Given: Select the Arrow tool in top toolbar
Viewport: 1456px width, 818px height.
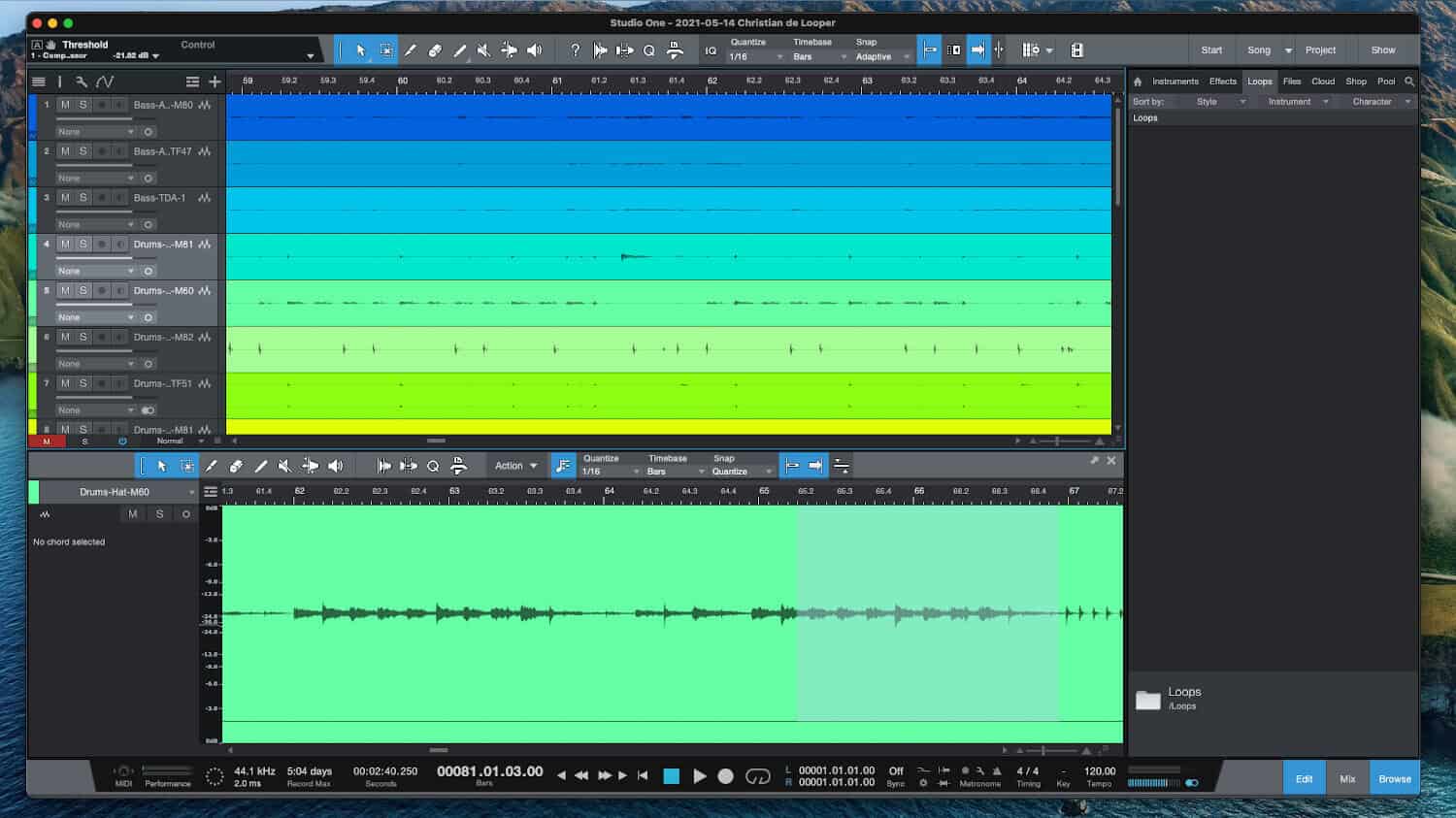Looking at the screenshot, I should point(360,50).
